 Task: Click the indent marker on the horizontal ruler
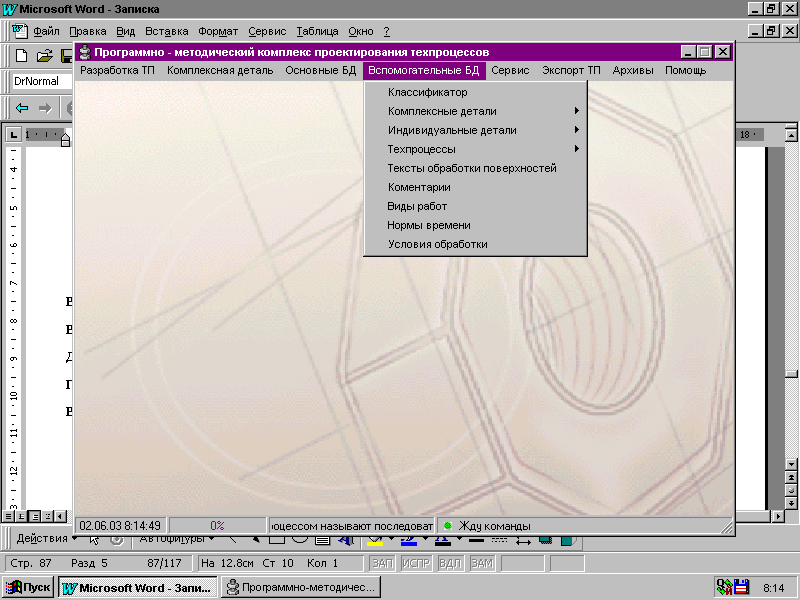tap(65, 139)
